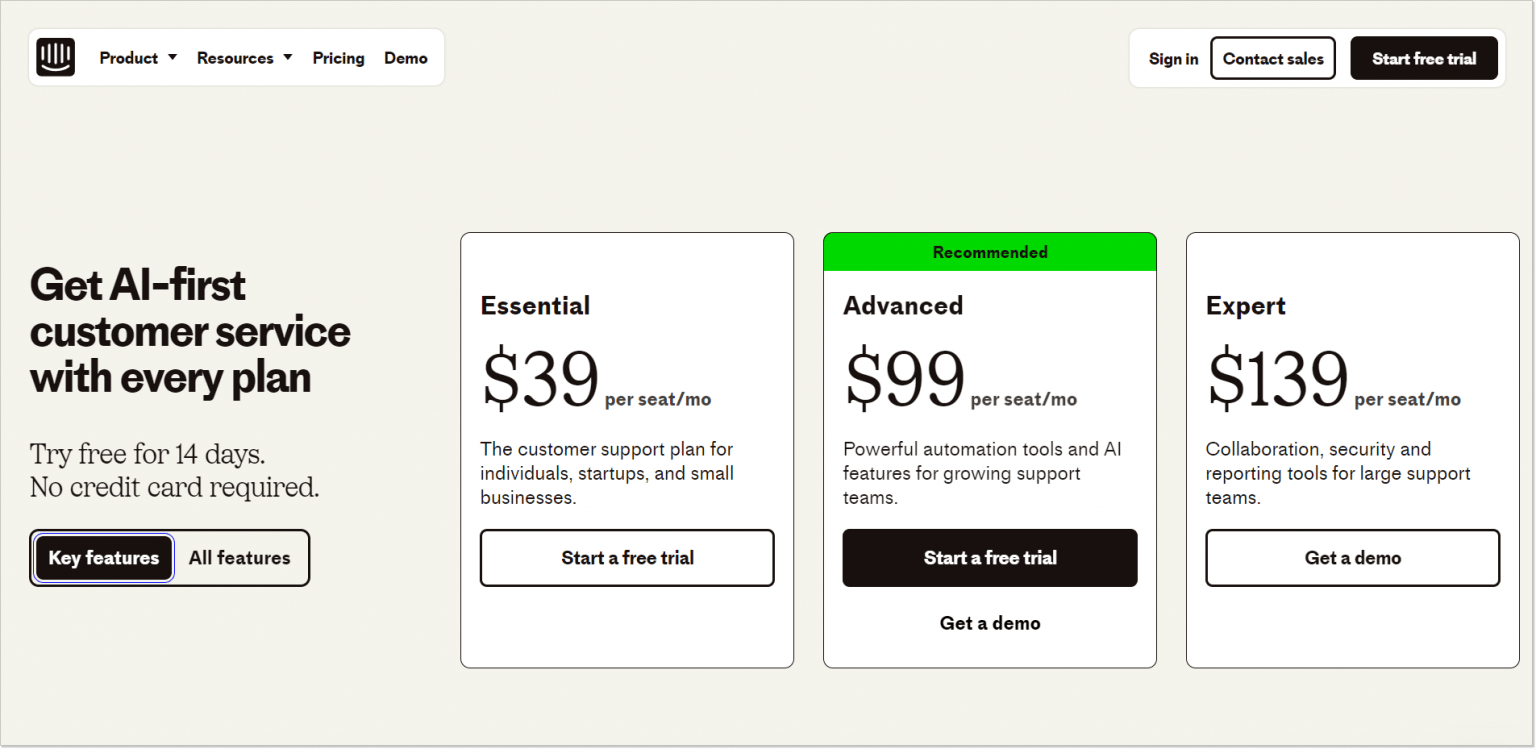This screenshot has width=1536, height=749.
Task: Click the Expert plan title
Action: coord(1245,306)
